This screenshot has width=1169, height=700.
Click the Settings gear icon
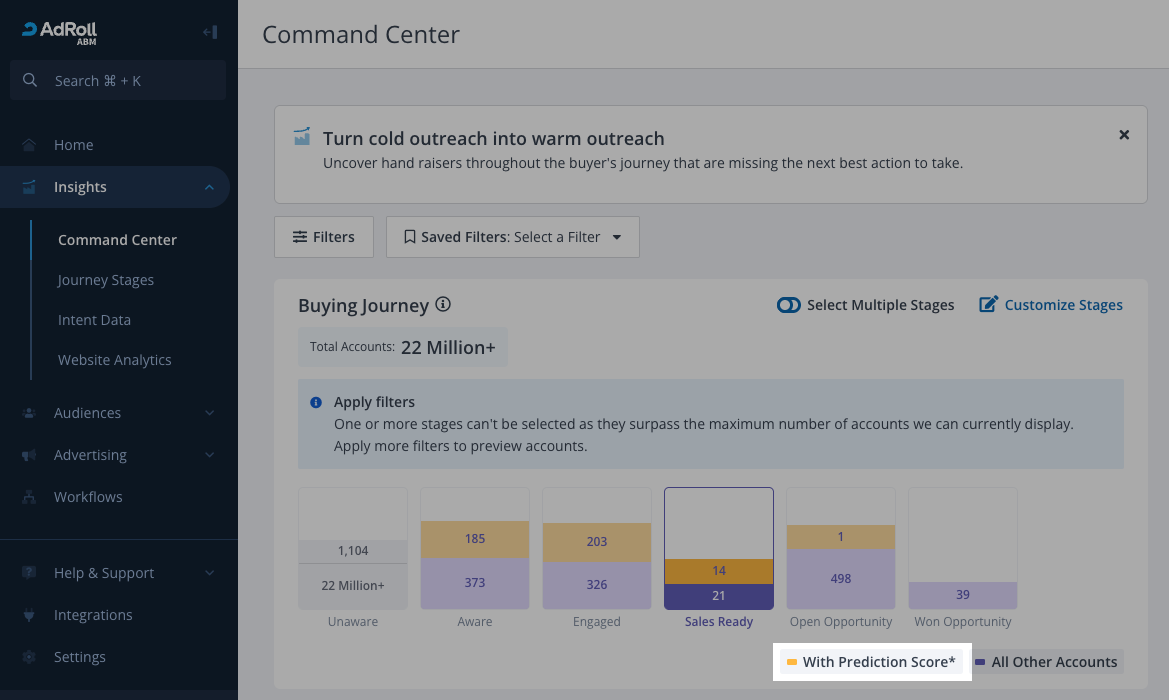tap(29, 657)
